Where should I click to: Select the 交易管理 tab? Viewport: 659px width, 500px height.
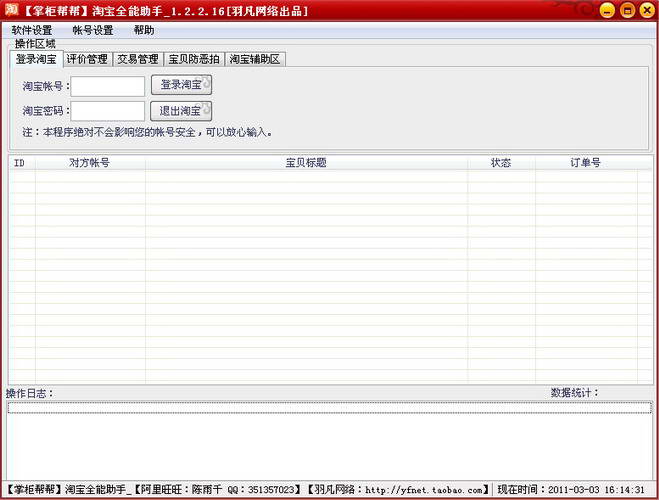[136, 59]
